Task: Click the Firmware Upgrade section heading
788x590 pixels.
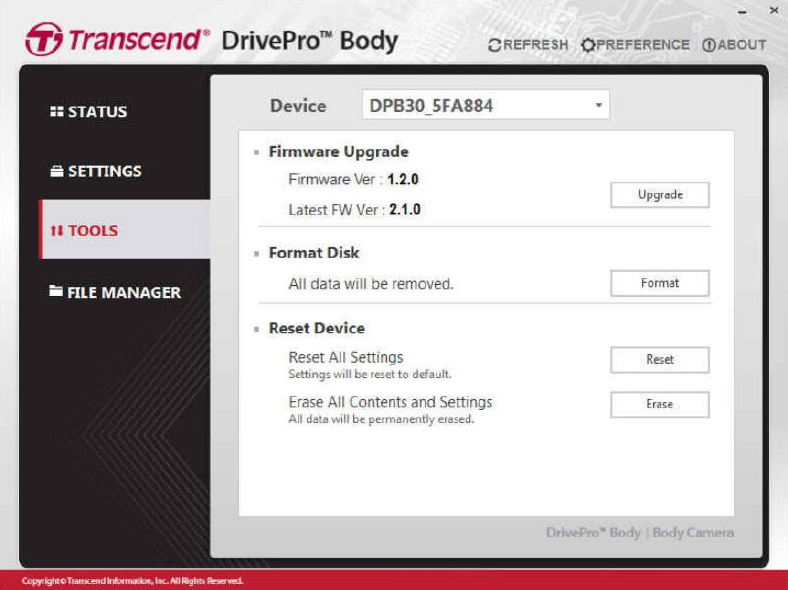Action: click(x=338, y=152)
